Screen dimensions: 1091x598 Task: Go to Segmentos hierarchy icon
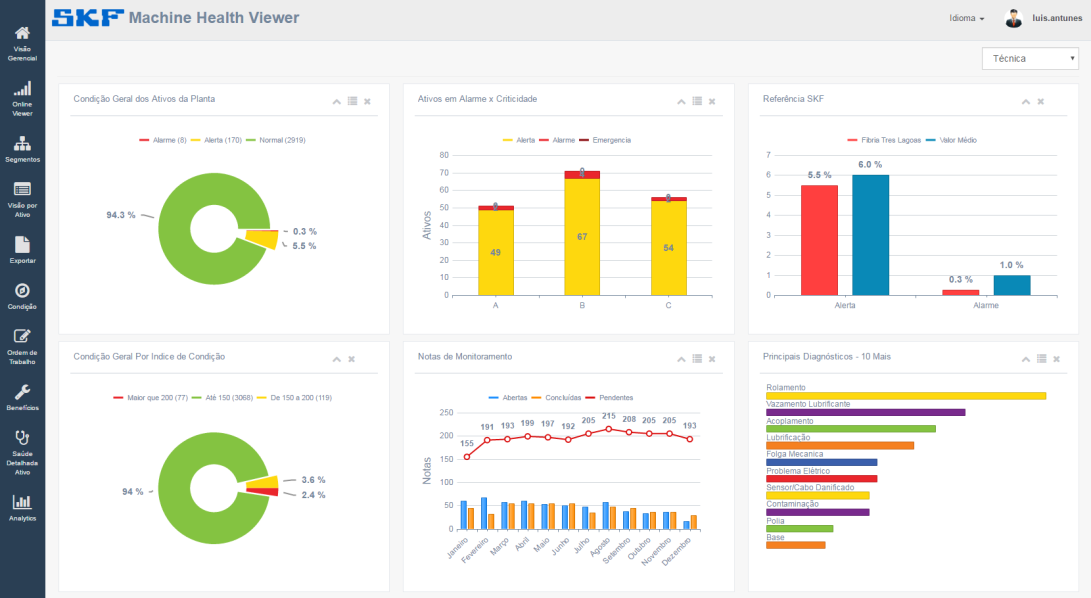22,143
